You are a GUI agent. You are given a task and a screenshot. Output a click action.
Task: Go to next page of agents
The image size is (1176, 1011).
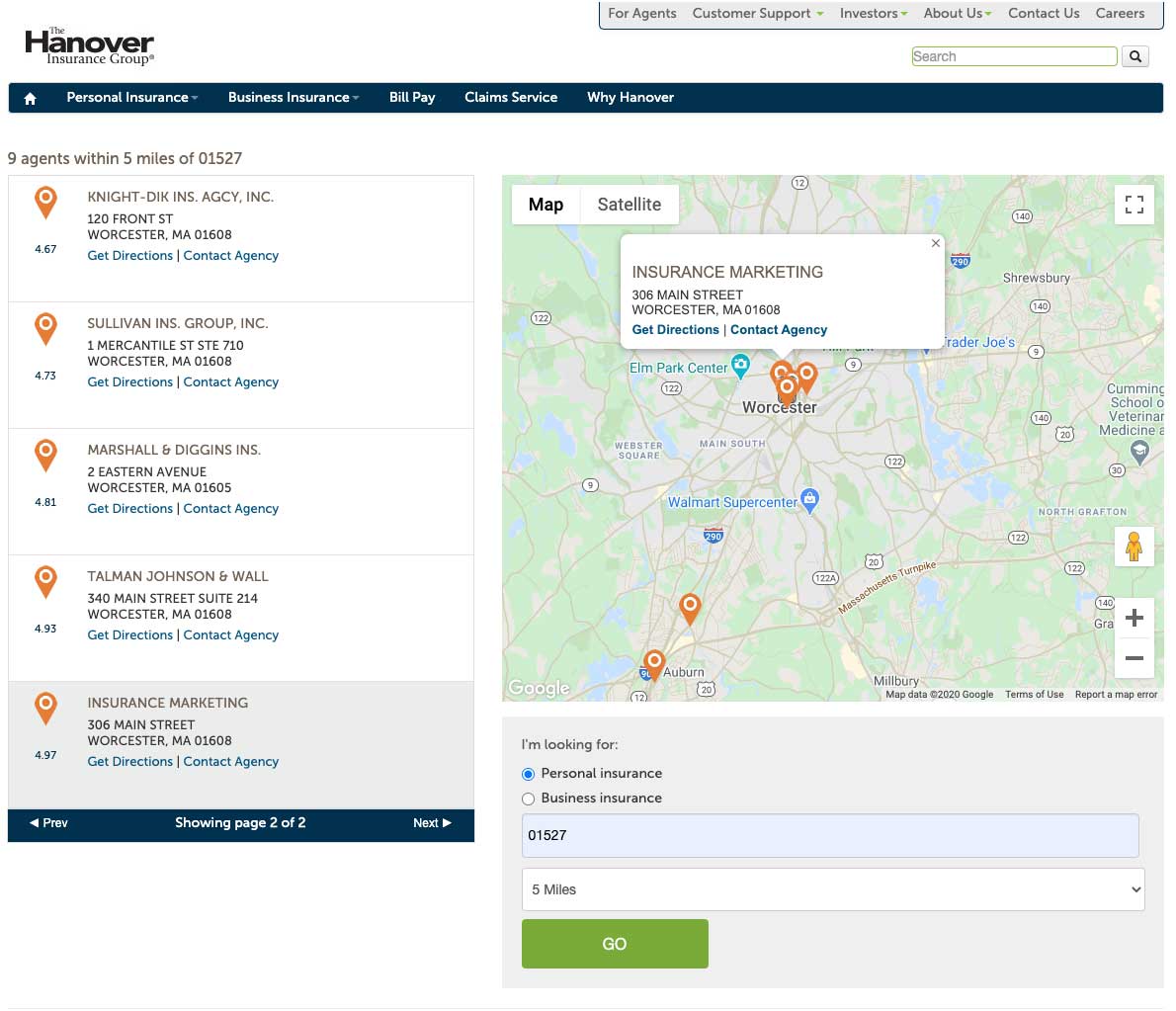pos(433,823)
